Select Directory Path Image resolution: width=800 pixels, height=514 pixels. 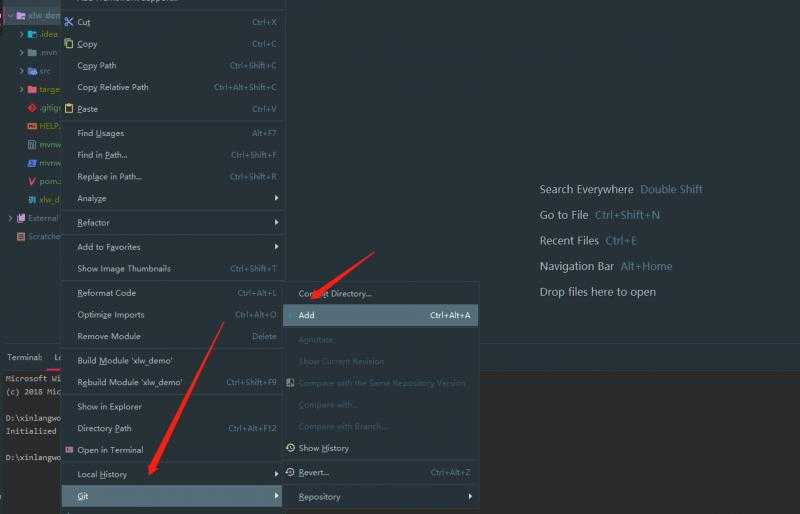pos(172,428)
